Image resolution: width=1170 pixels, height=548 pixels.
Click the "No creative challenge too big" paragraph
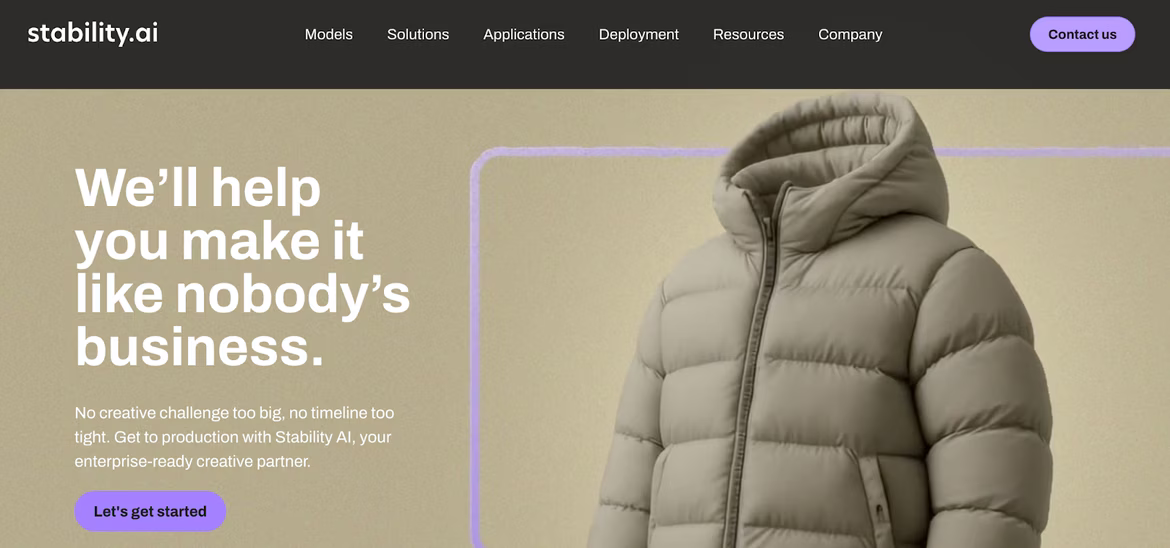pyautogui.click(x=234, y=437)
